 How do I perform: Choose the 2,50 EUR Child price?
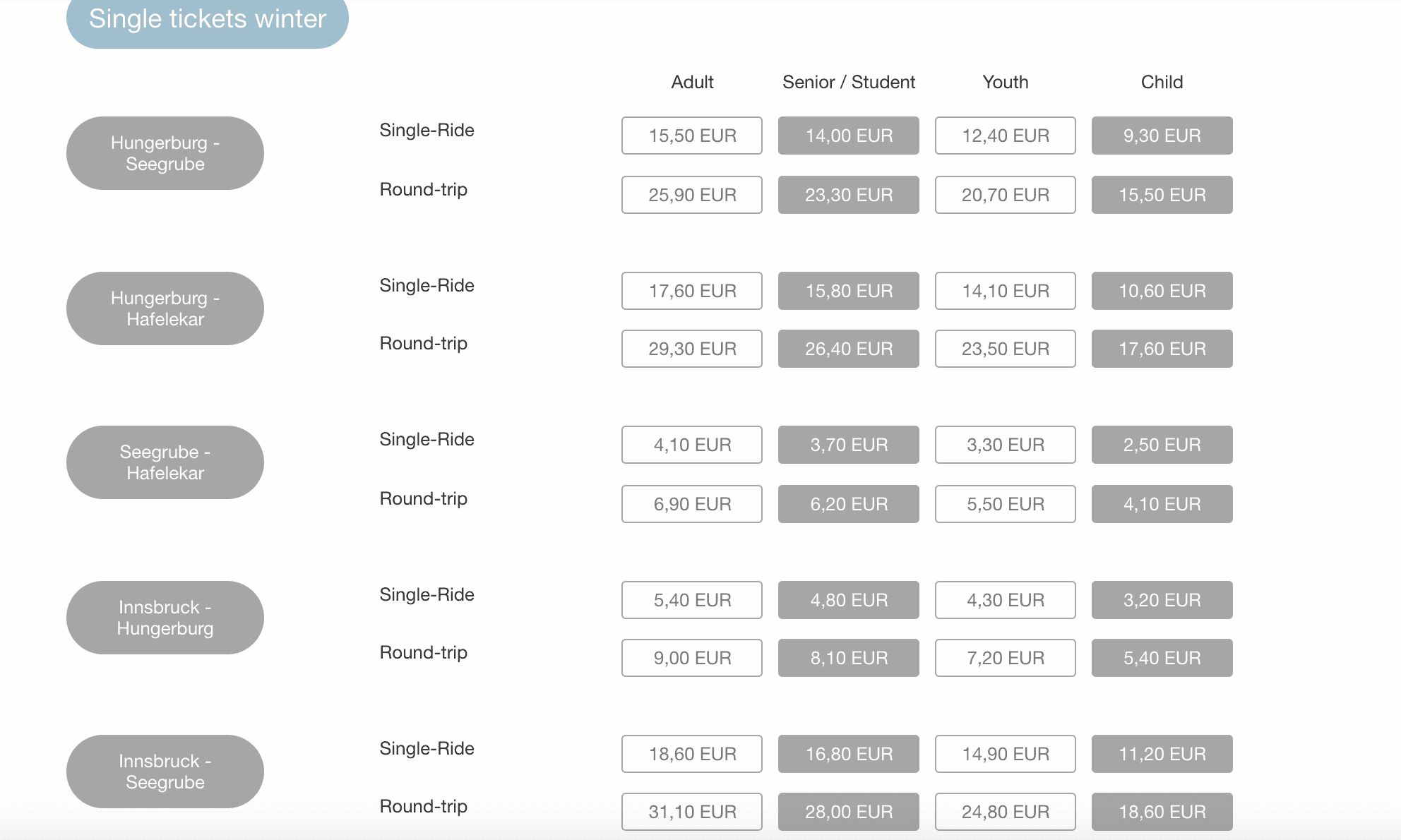(1162, 445)
